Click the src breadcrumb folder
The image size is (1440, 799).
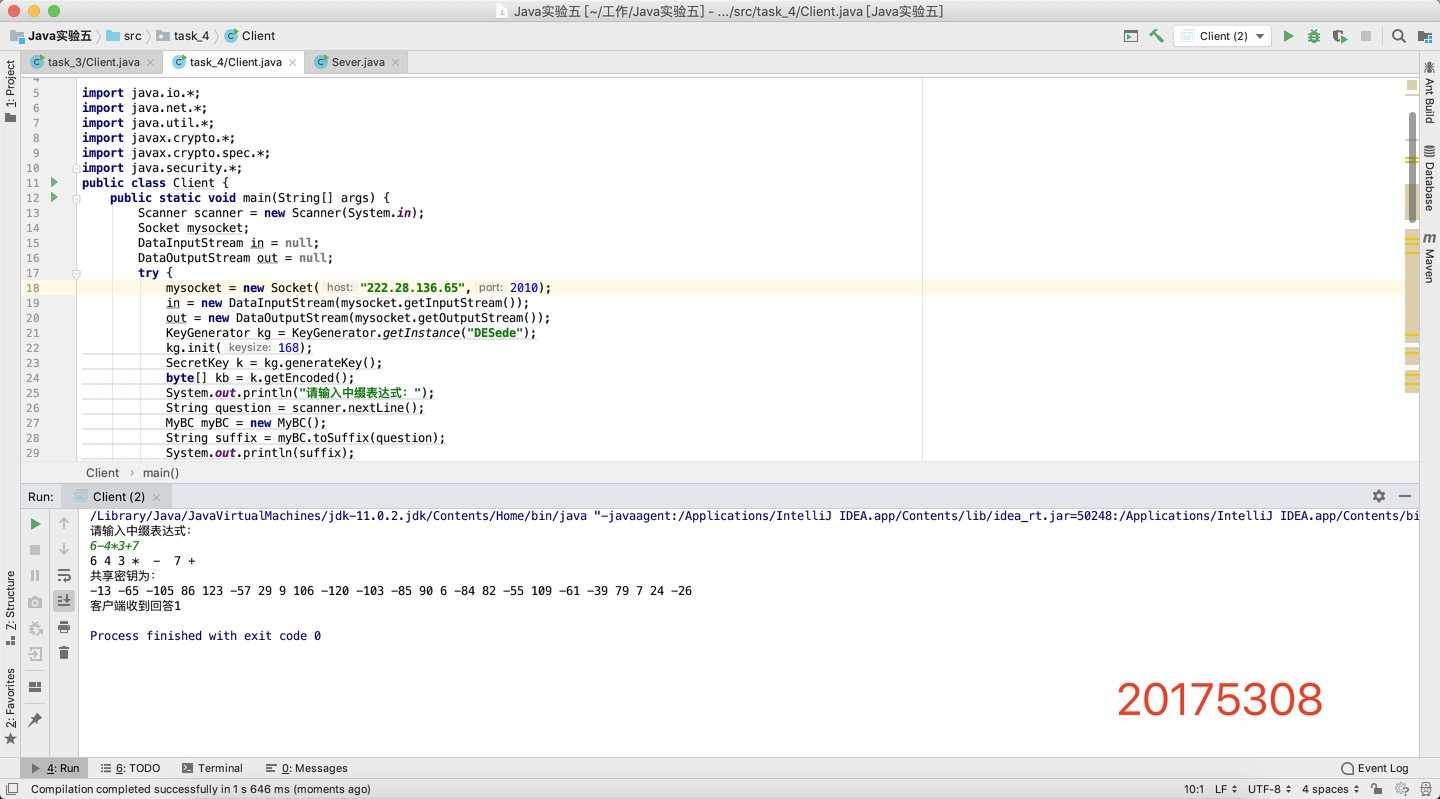[124, 36]
